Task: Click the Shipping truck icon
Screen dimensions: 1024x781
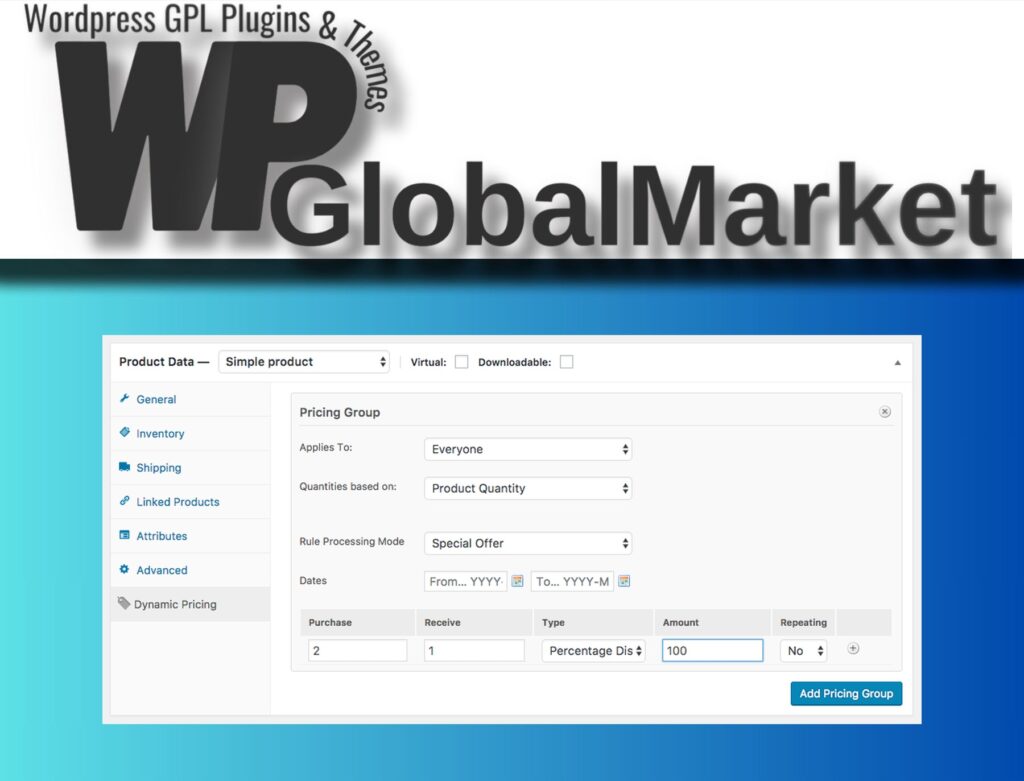Action: click(125, 466)
